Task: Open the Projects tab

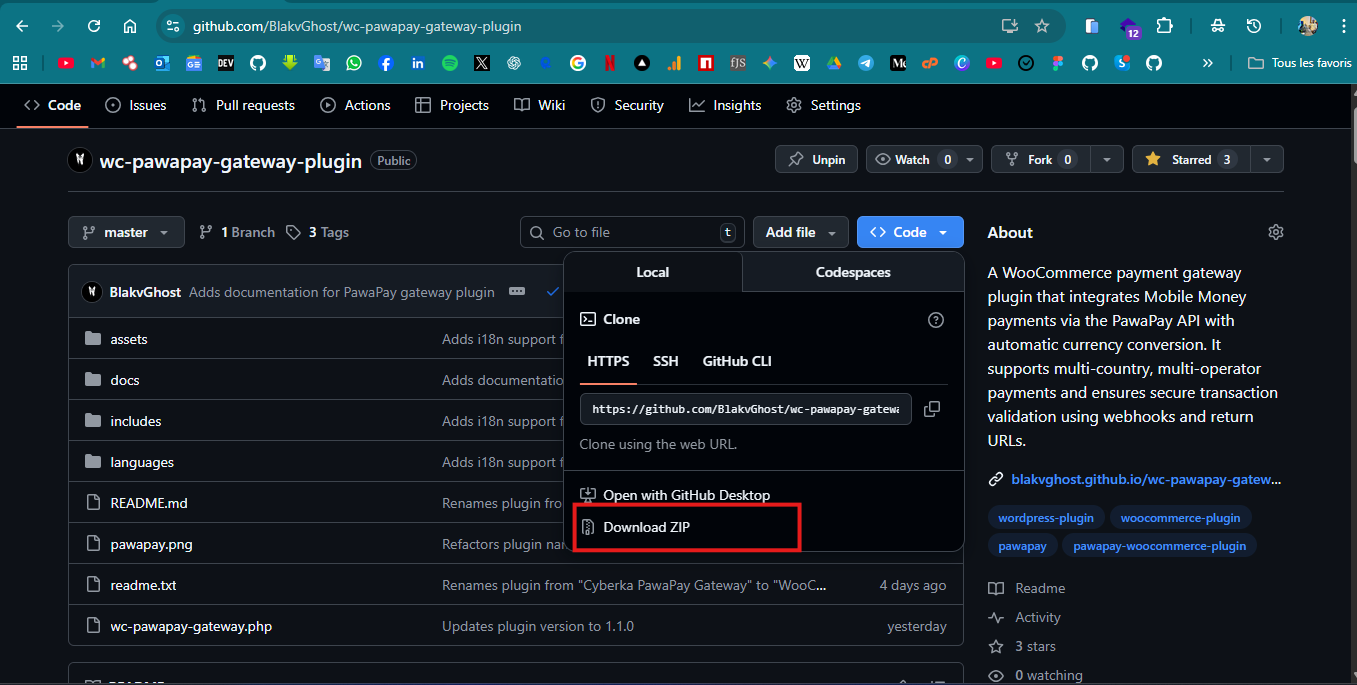Action: click(x=452, y=105)
